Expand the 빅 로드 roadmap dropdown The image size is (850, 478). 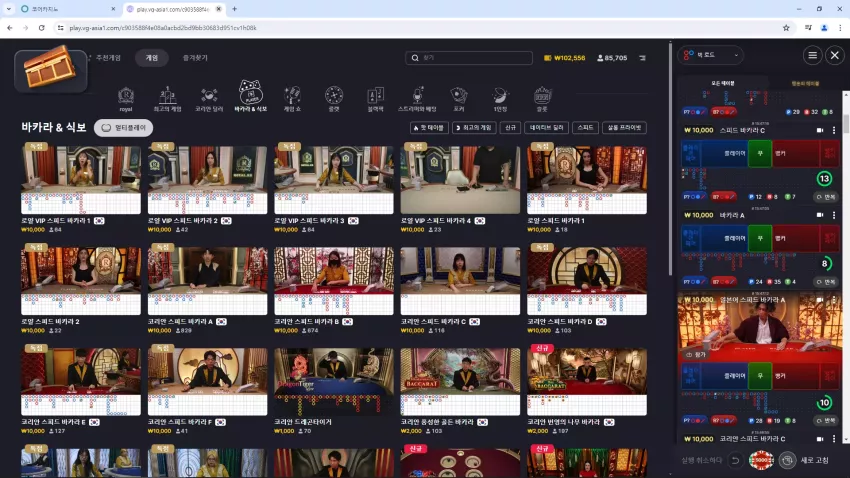tap(710, 55)
